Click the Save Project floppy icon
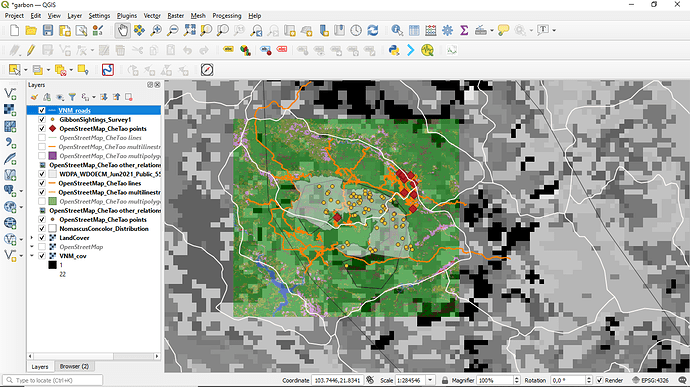The height and width of the screenshot is (387, 690). click(x=48, y=30)
